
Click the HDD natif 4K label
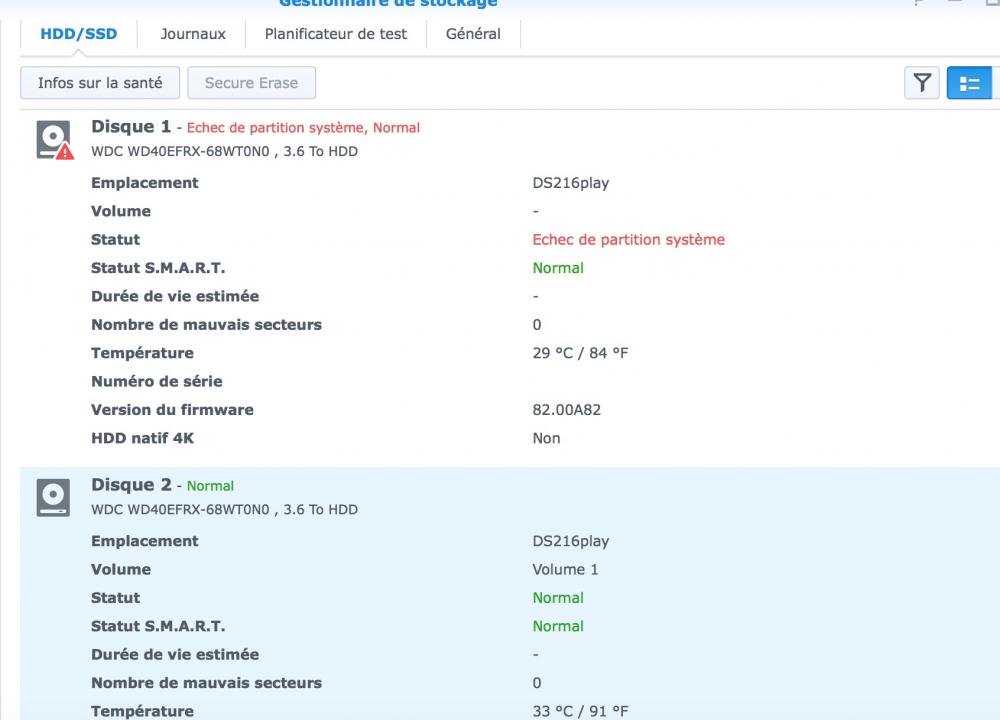(x=142, y=438)
